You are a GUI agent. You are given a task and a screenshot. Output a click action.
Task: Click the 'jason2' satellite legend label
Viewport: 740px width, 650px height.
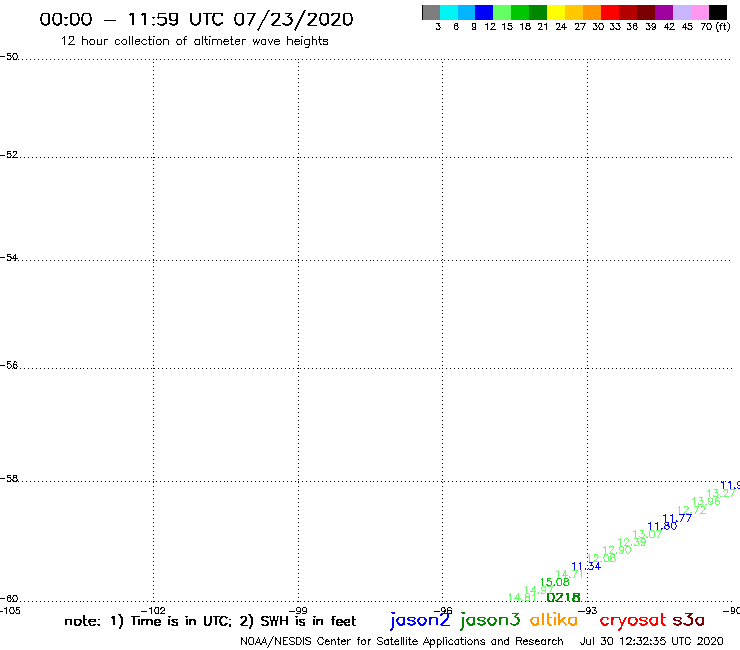(x=420, y=620)
